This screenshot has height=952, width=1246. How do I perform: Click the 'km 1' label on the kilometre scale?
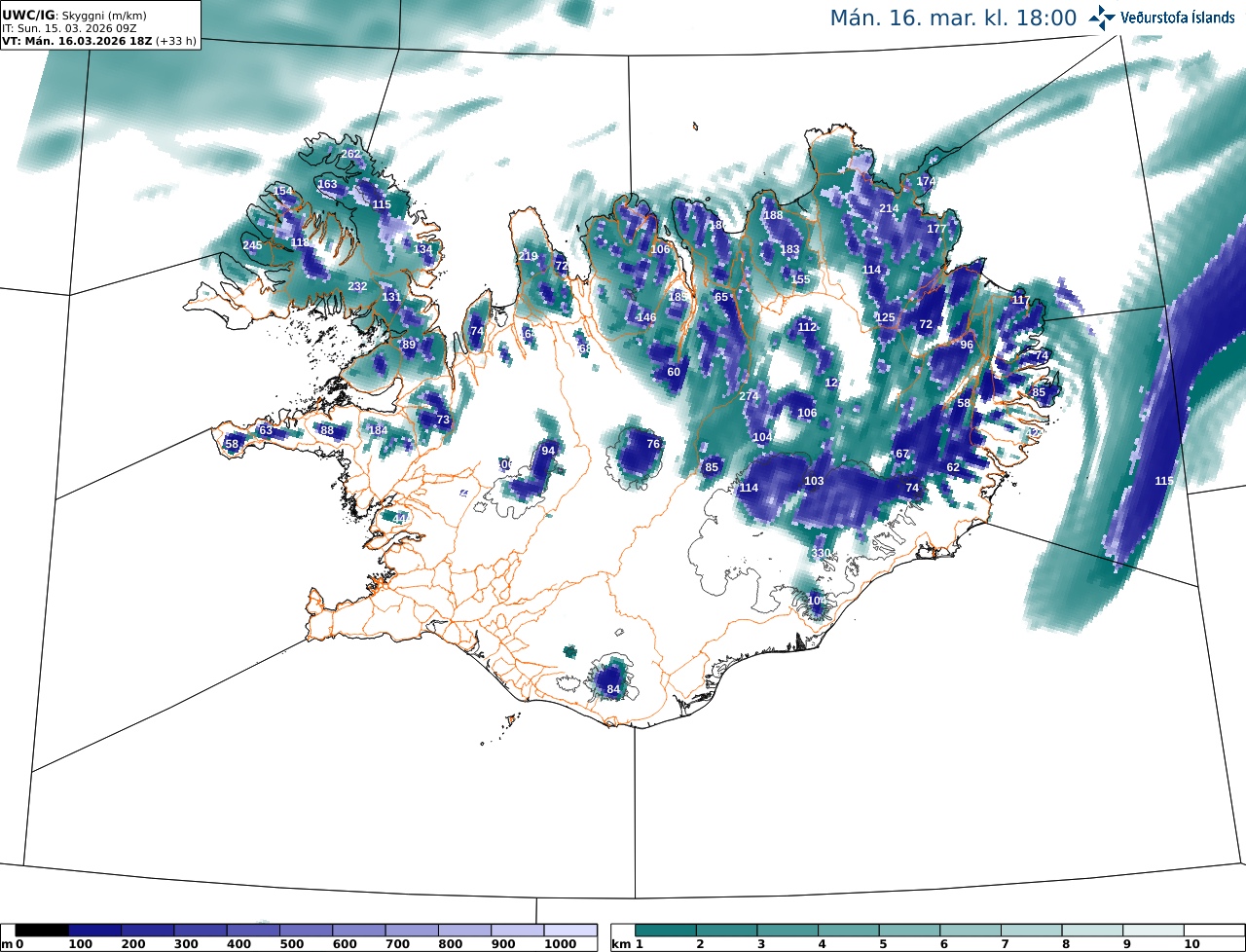pos(627,944)
